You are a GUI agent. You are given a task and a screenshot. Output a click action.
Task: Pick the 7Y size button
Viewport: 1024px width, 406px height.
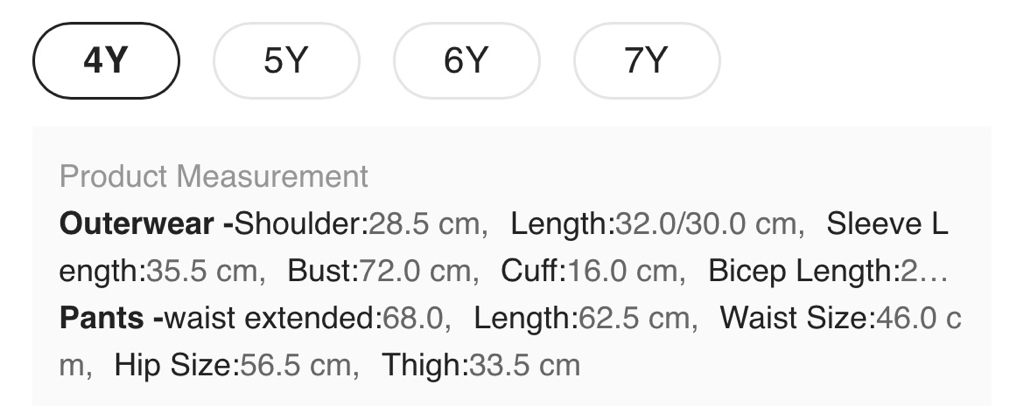[x=646, y=61]
